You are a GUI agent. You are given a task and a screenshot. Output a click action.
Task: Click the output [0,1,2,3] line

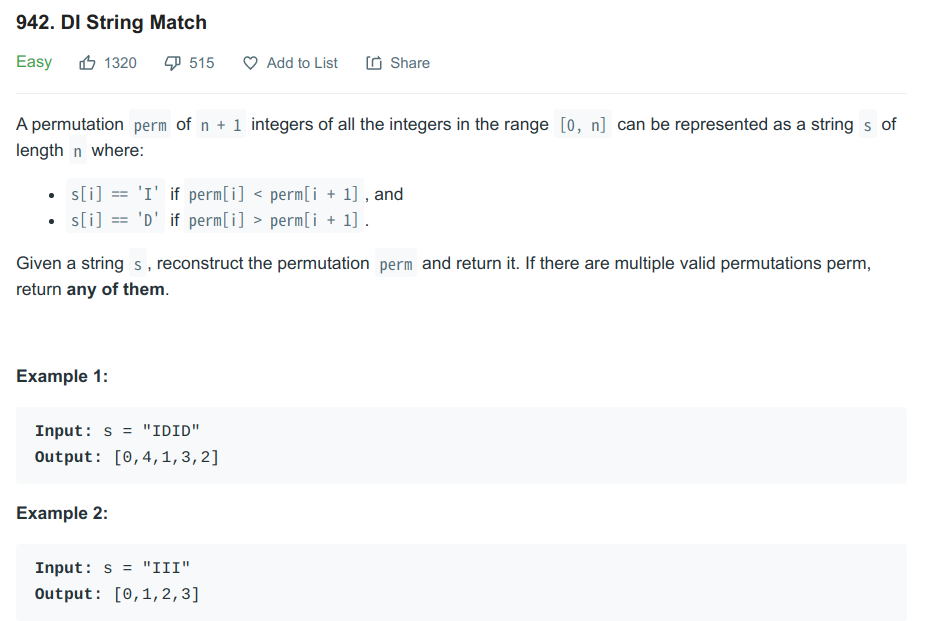tap(117, 594)
